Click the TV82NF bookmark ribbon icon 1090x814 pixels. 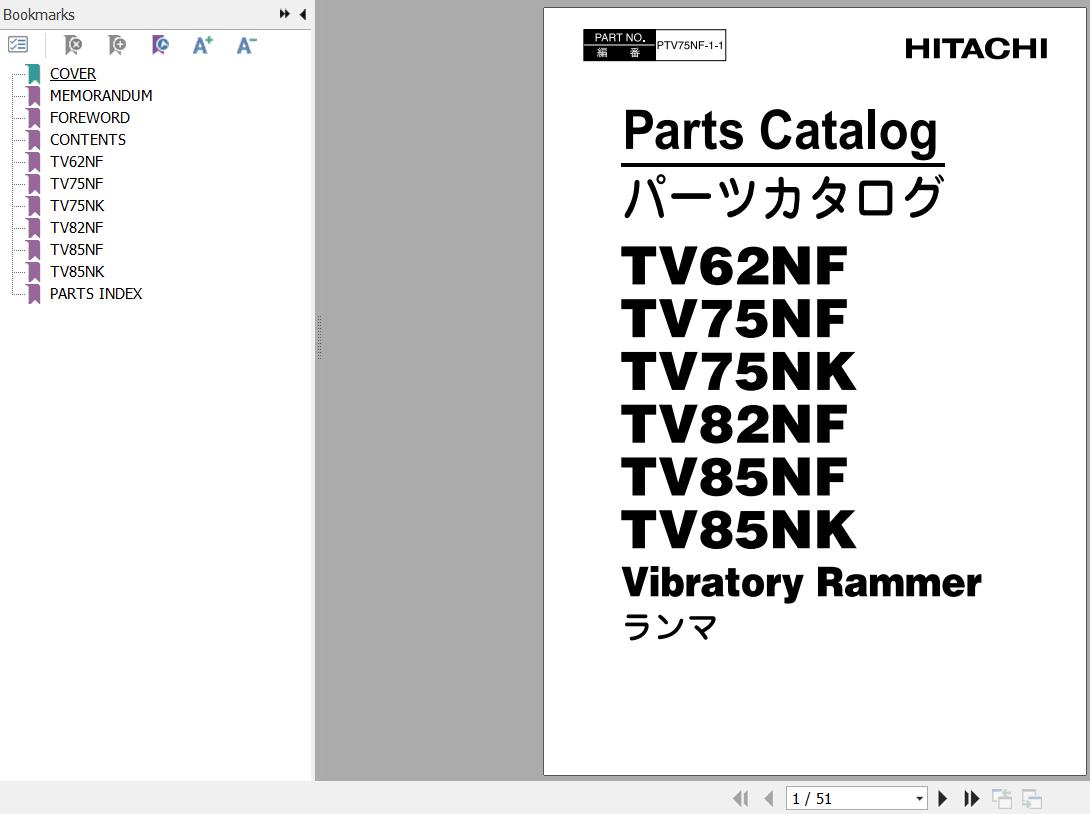pyautogui.click(x=34, y=228)
